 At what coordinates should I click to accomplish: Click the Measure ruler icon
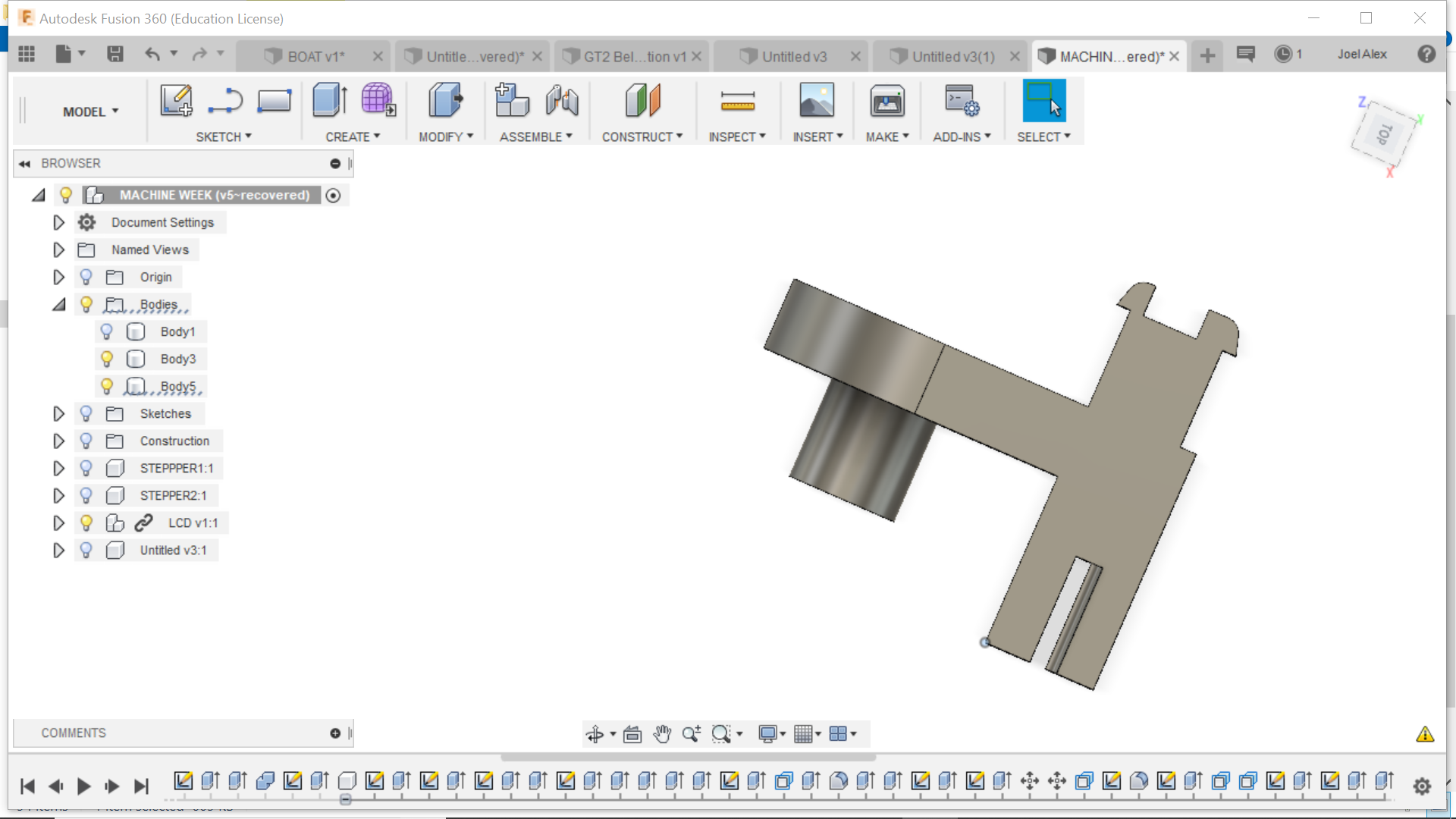[x=737, y=101]
